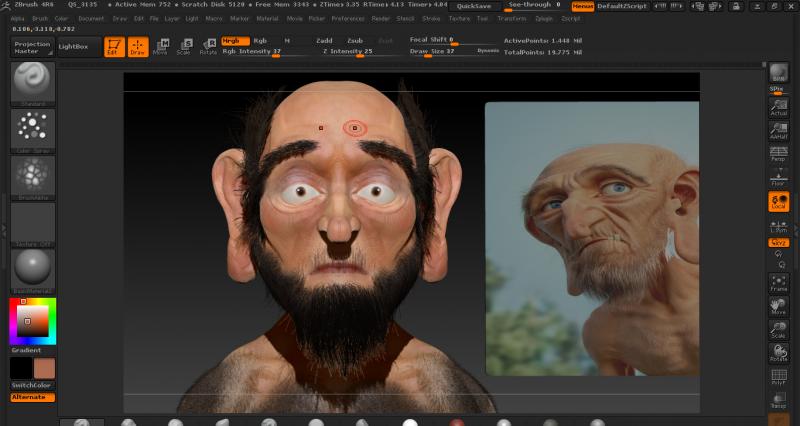Select the Move tool in top shelf
The height and width of the screenshot is (426, 800).
pos(161,46)
